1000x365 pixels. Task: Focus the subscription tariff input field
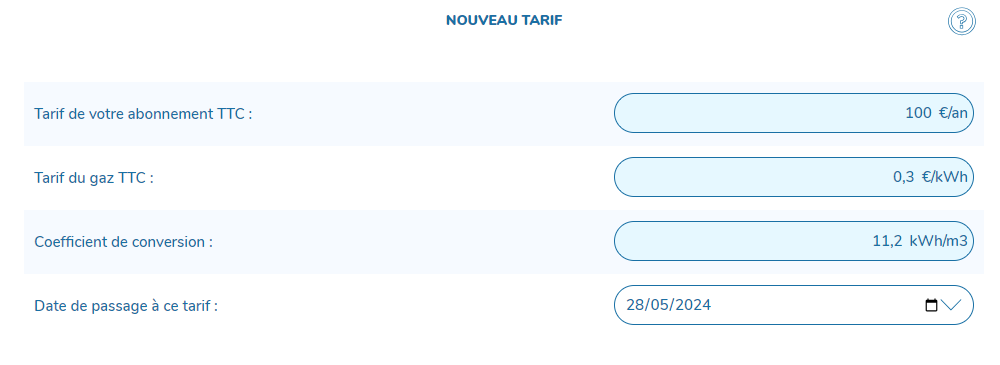coord(793,113)
